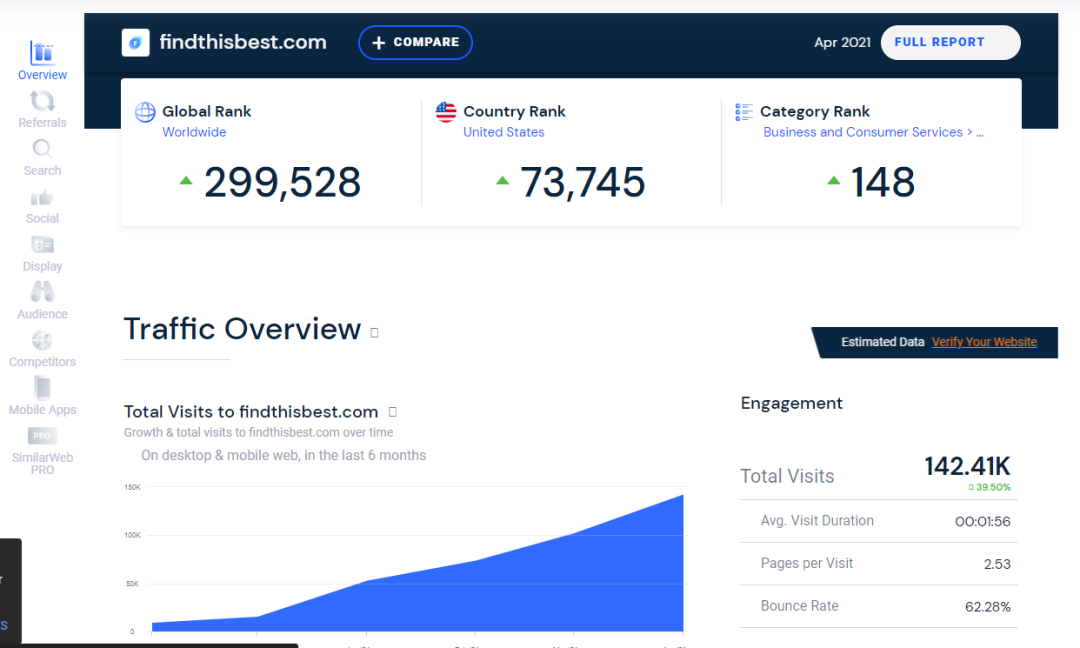Click the Mobile Apps sidebar label
Viewport: 1080px width, 648px height.
[x=42, y=410]
